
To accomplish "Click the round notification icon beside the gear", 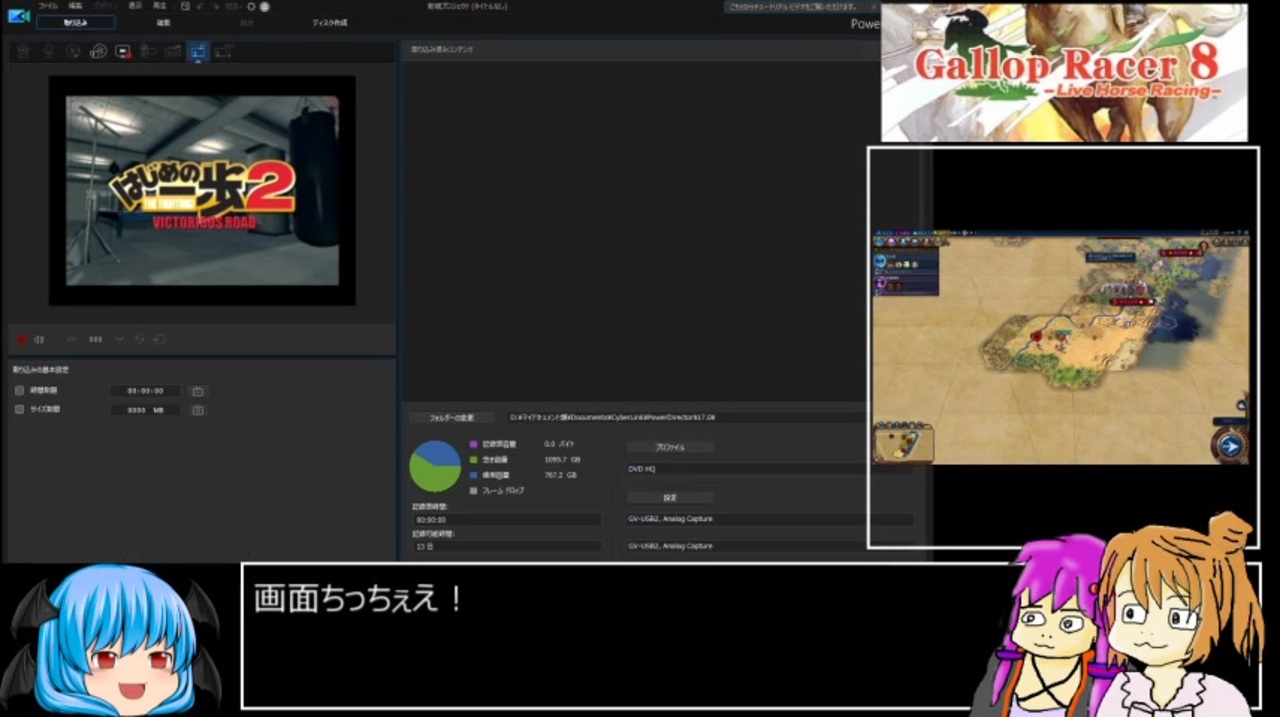I will click(x=265, y=6).
